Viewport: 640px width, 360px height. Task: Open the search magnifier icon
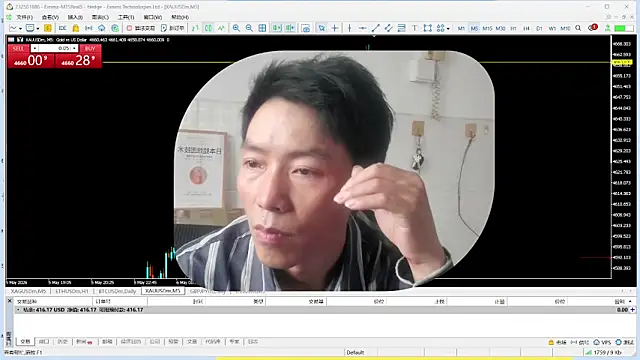[578, 28]
